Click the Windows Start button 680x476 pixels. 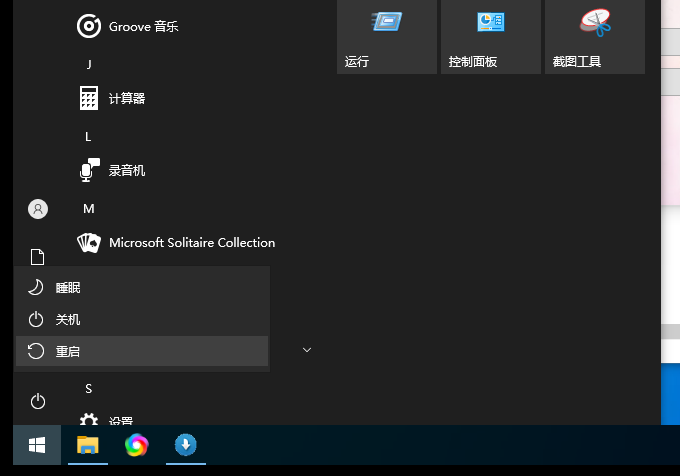pyautogui.click(x=37, y=445)
